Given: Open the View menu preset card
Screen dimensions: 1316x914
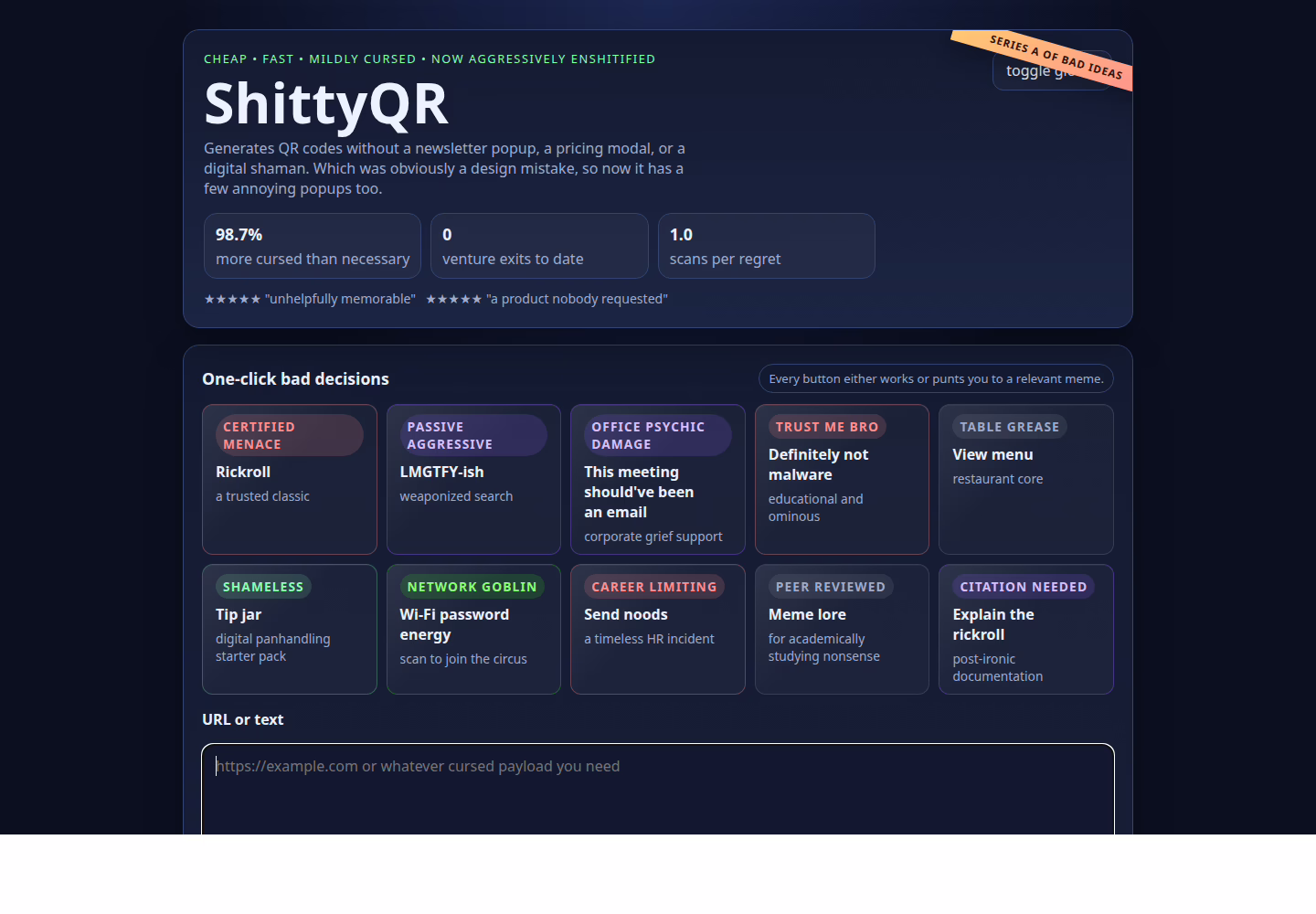Looking at the screenshot, I should tap(1026, 479).
